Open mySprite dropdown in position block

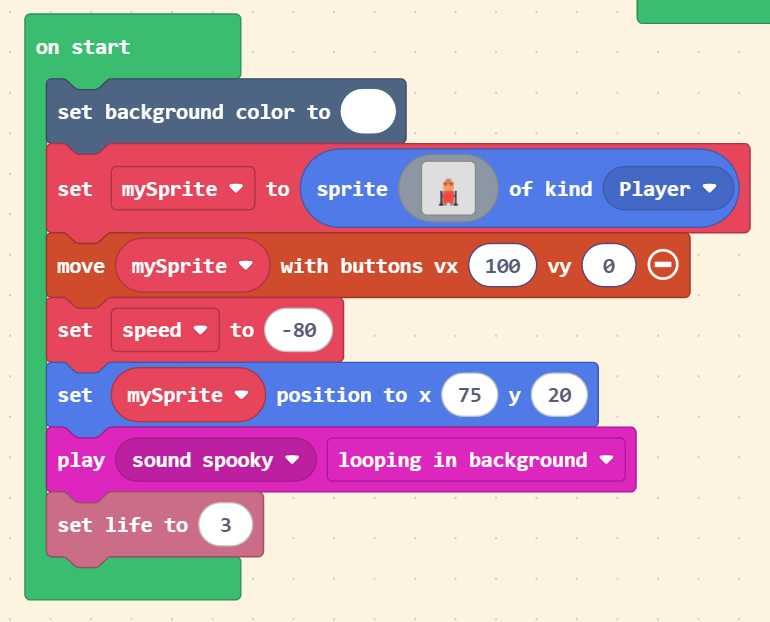187,395
